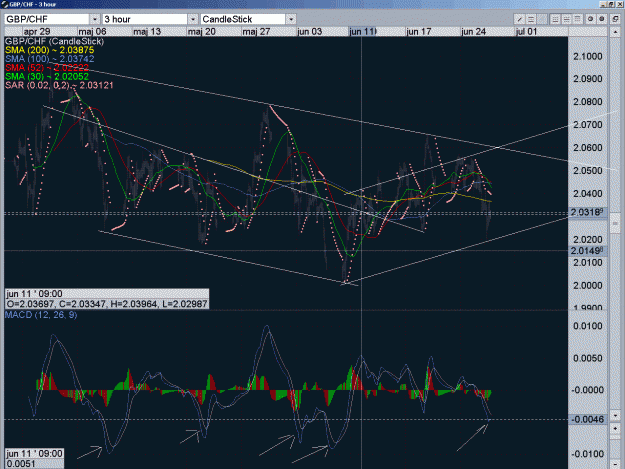Minimize the GBP/CHF chart window
The image size is (625, 469).
coord(603,4)
